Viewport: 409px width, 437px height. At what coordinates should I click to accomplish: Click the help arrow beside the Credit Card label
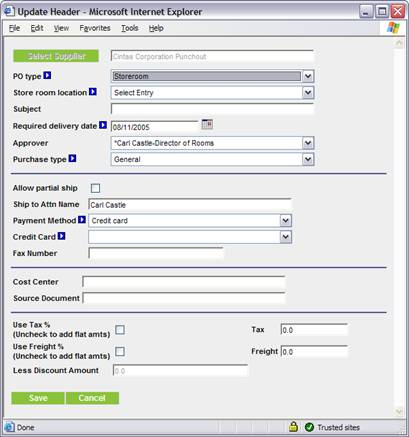point(61,236)
